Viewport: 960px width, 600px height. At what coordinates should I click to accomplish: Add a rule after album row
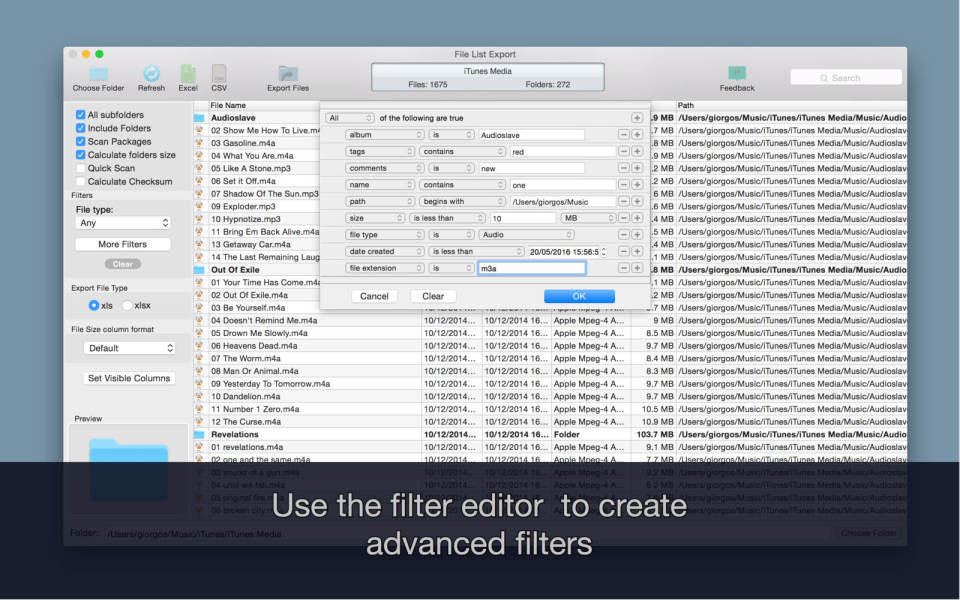coord(637,135)
